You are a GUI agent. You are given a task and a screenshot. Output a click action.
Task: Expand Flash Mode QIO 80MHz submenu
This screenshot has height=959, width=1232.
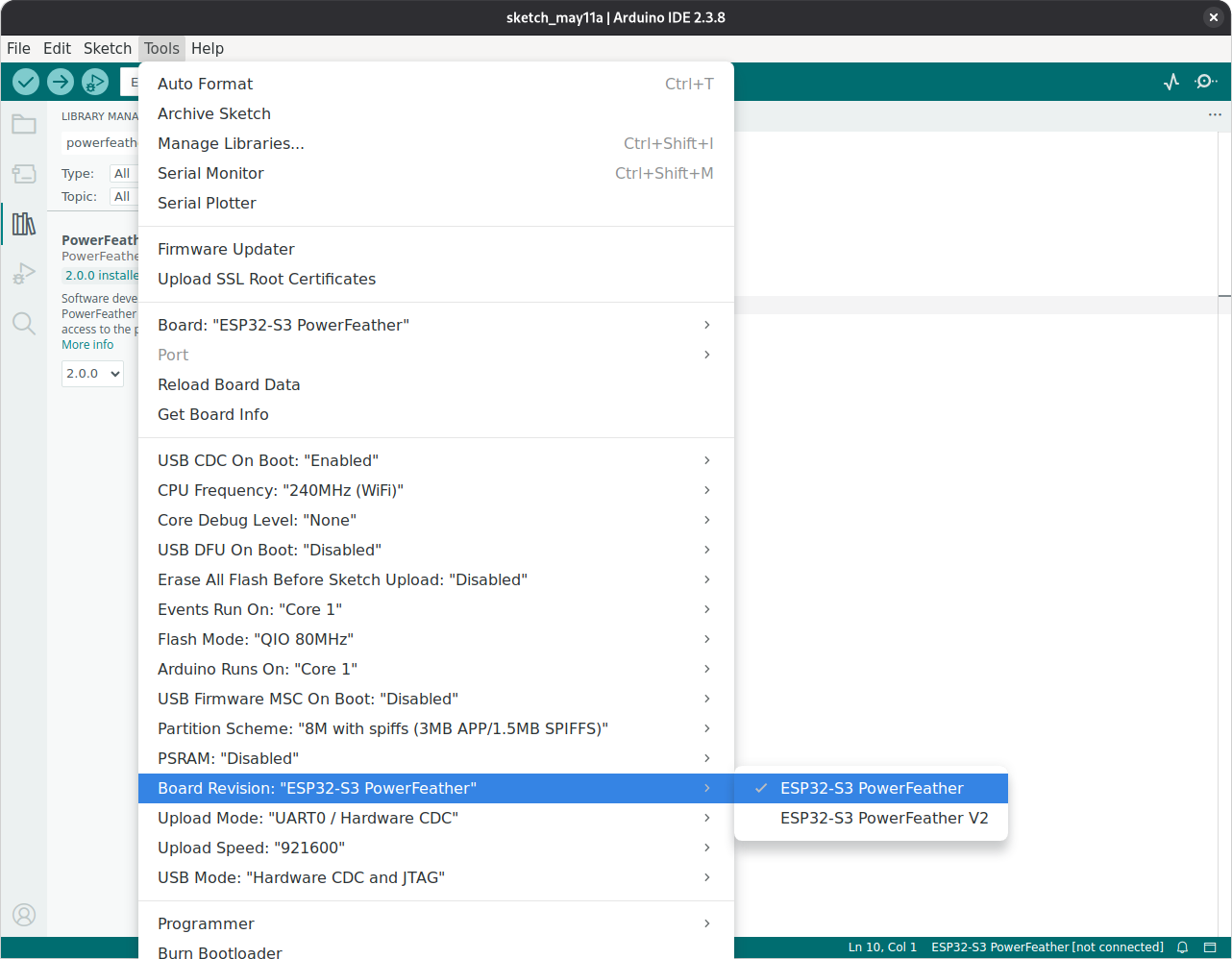point(436,639)
